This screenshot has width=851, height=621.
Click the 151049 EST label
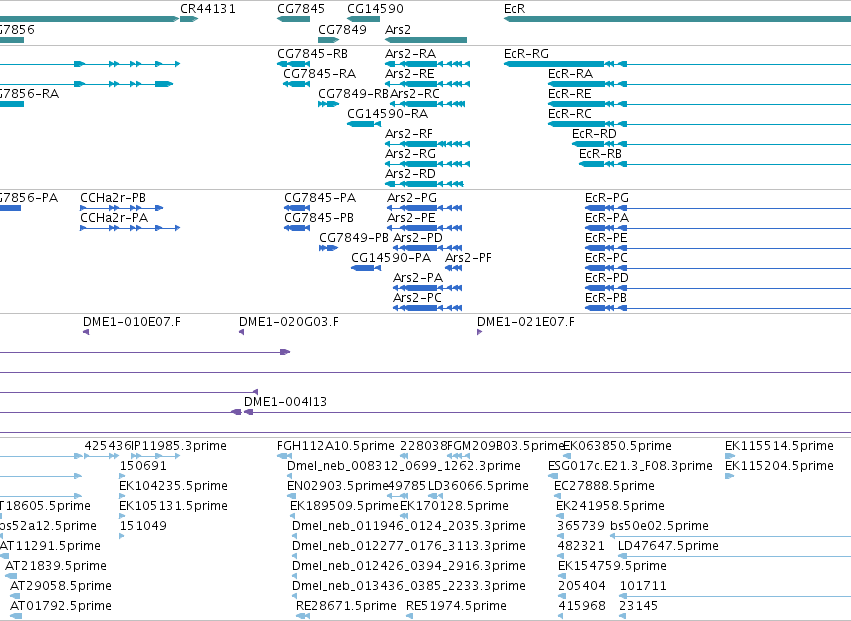coord(143,527)
